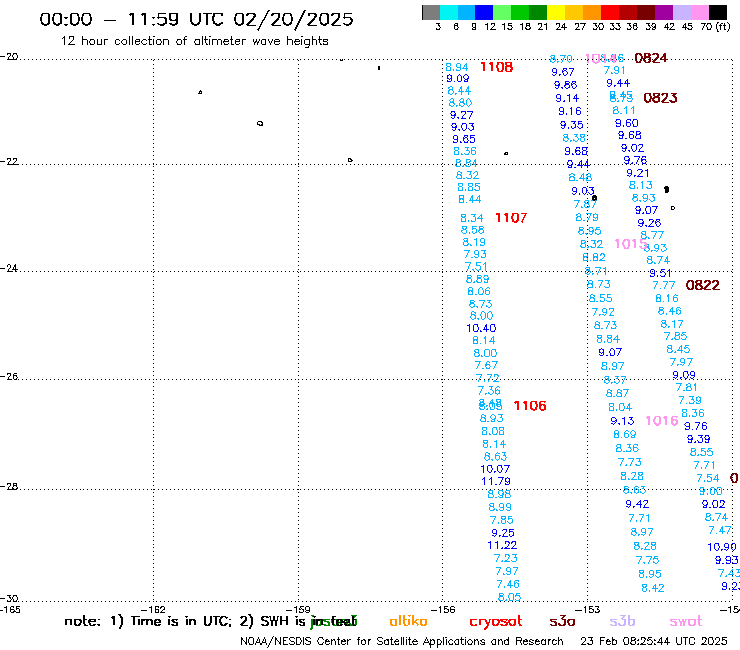The image size is (740, 650).
Task: Click the wave height value 11.79
Action: tap(496, 481)
